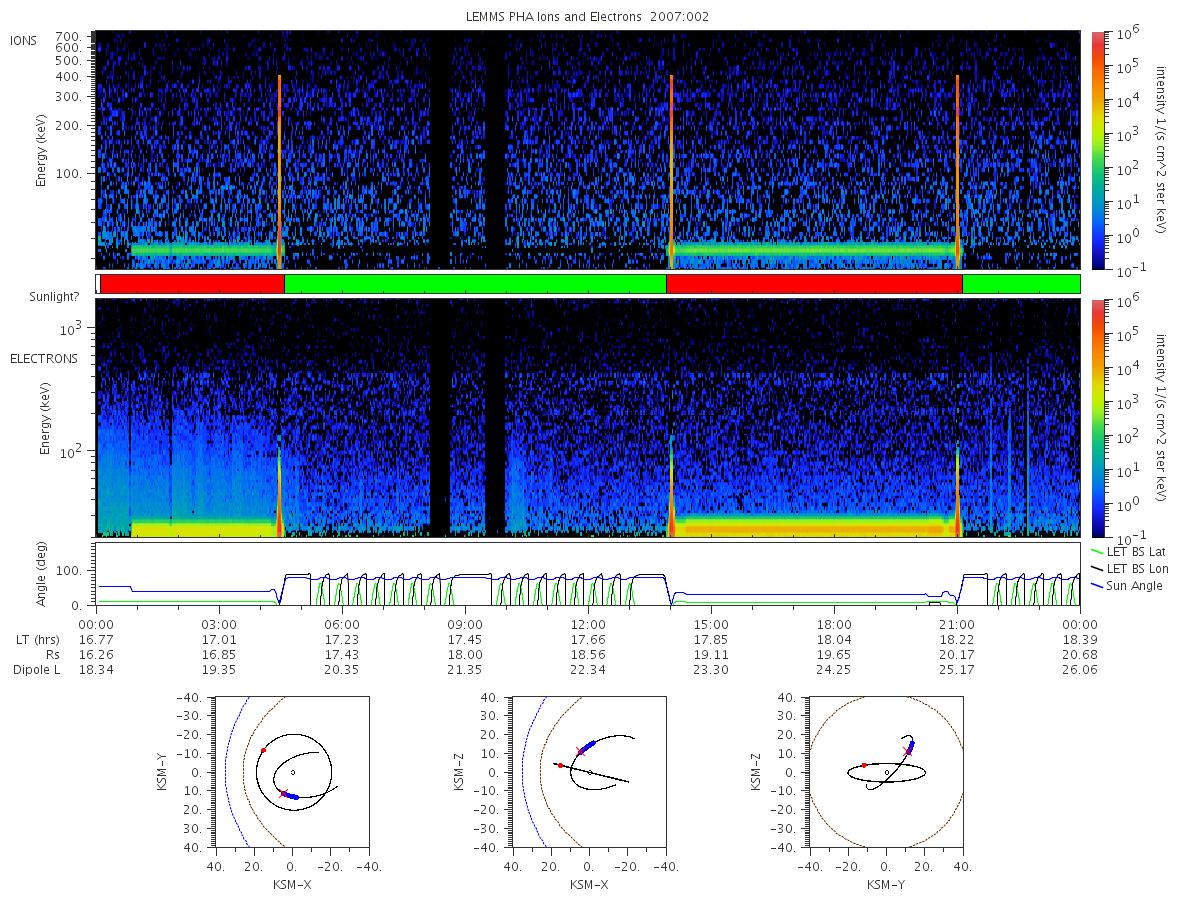Click the KSM-Y KSM-Z orbit plot

point(886,772)
